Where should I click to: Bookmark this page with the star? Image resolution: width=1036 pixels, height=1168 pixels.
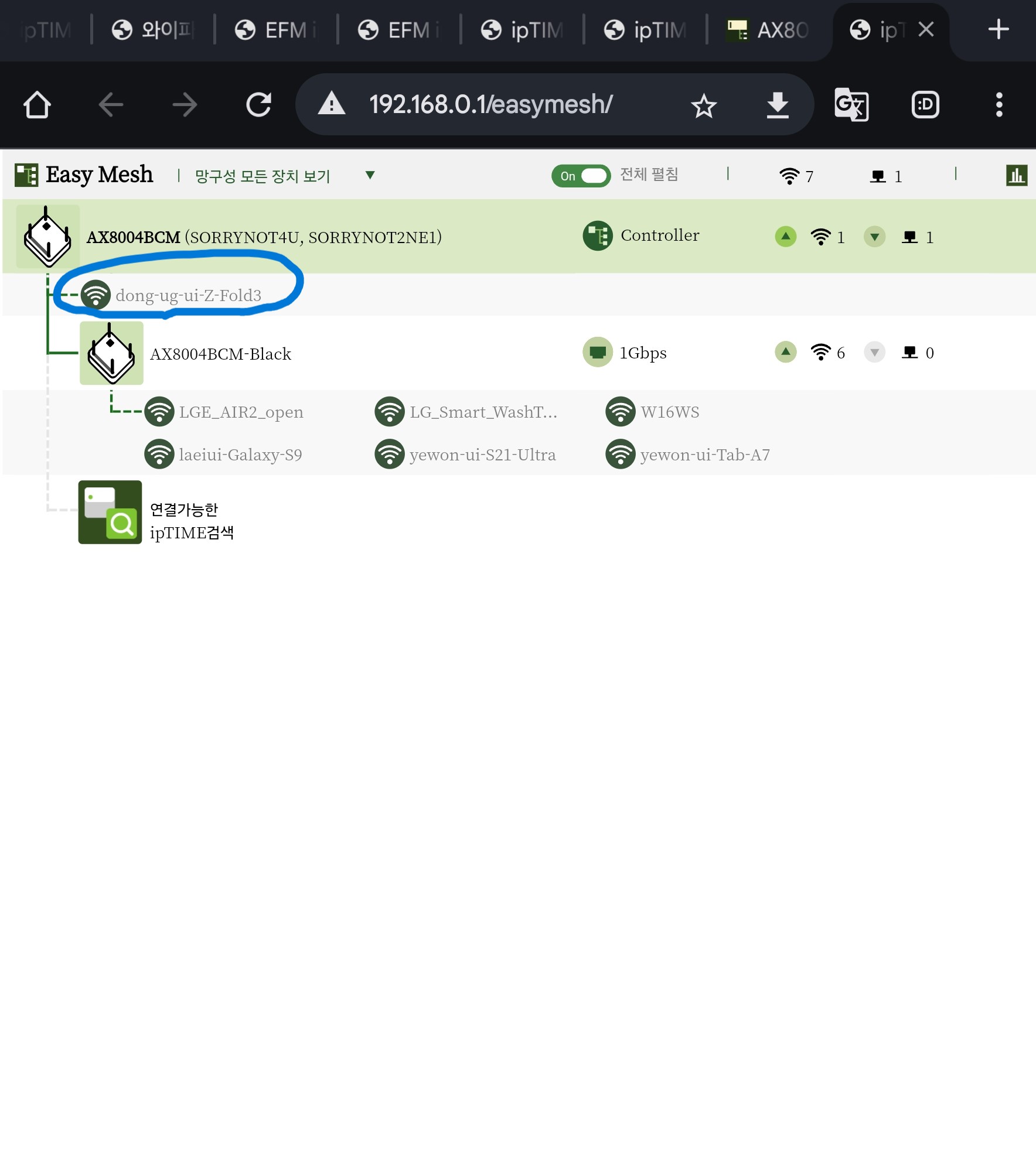click(x=704, y=105)
